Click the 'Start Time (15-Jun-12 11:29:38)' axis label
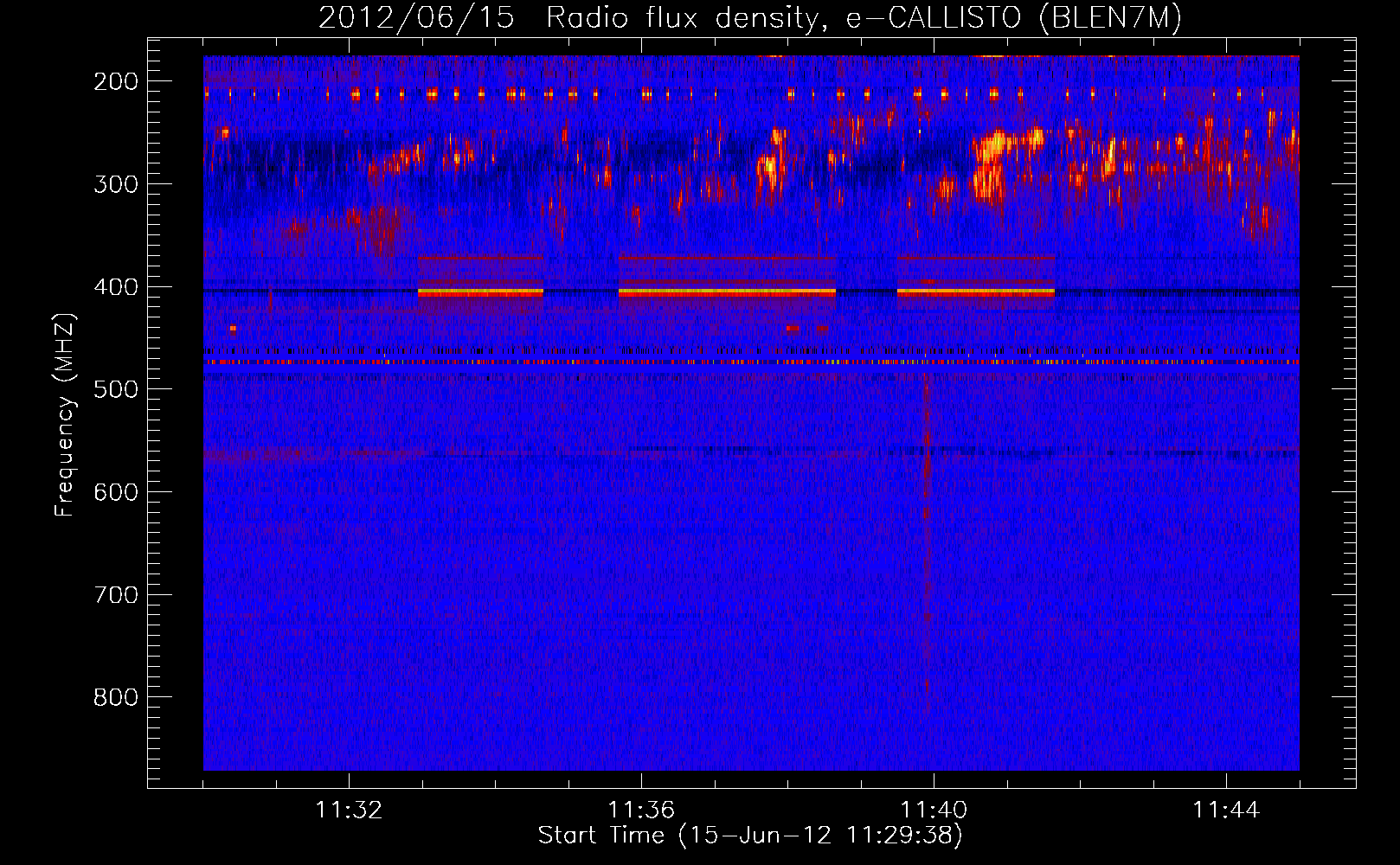1400x865 pixels. (750, 836)
